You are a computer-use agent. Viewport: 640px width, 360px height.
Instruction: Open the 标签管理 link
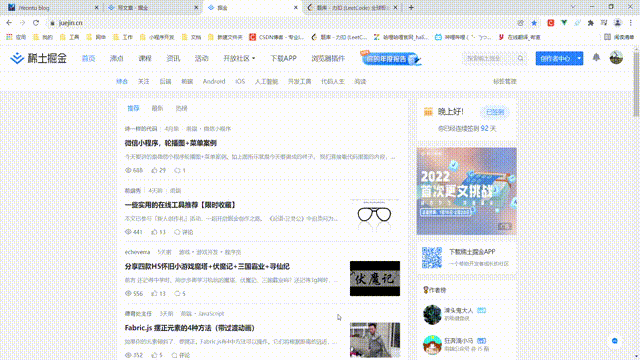click(x=505, y=82)
